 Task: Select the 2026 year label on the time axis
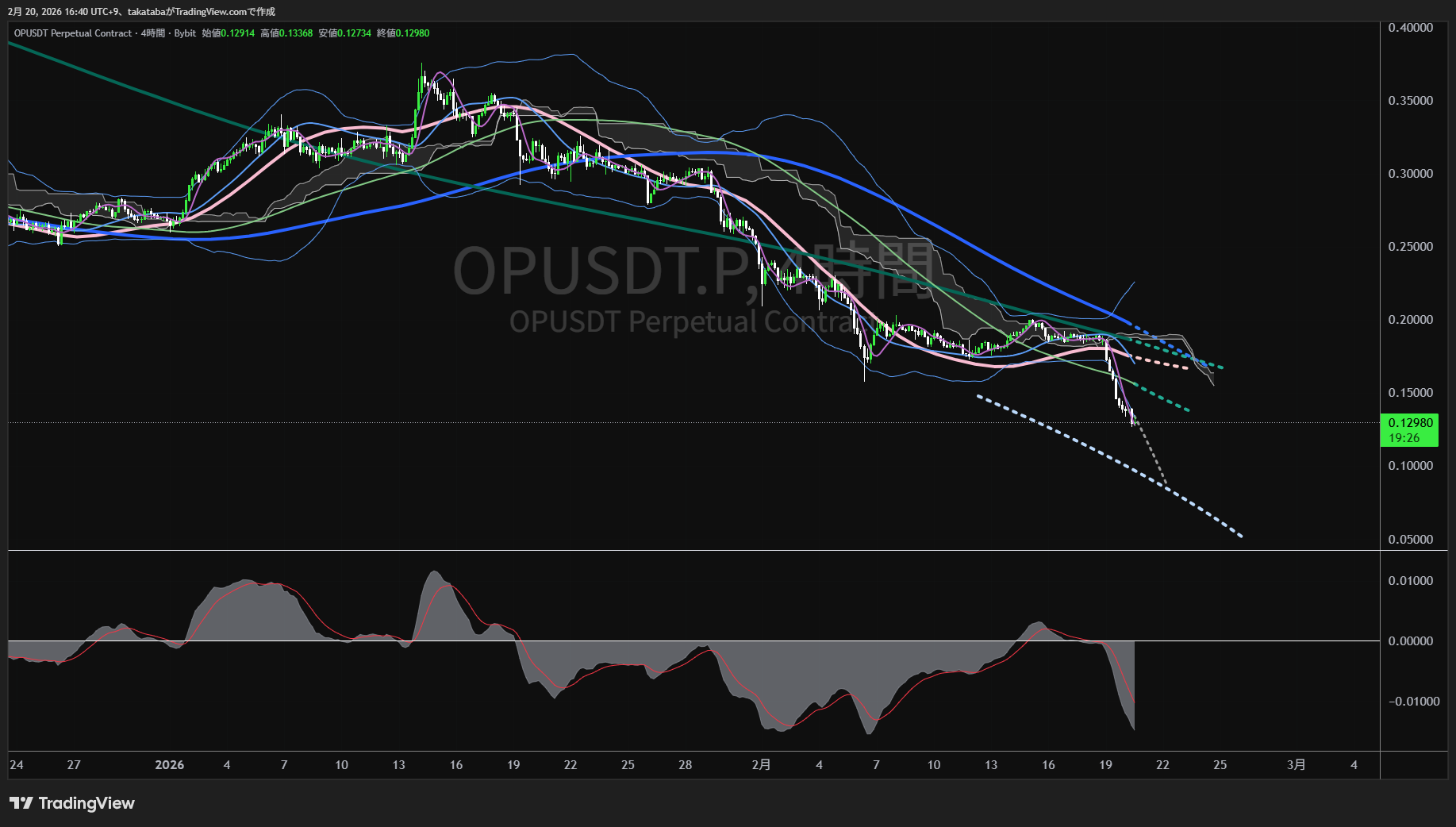point(170,765)
